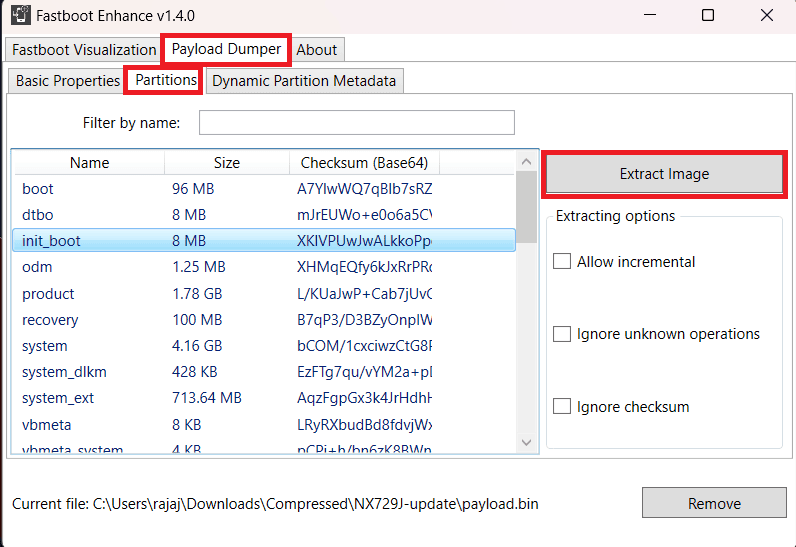Maximize the Fastboot Enhance window
Viewport: 796px width, 547px height.
(708, 15)
